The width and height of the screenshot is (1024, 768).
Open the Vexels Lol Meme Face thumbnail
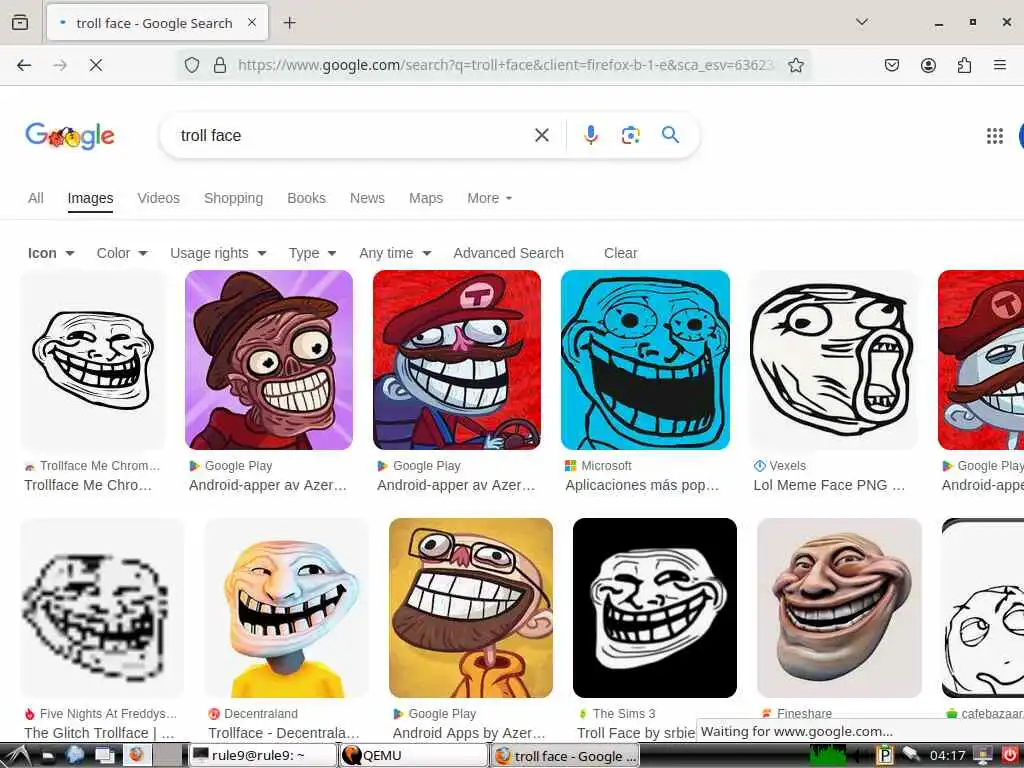point(833,360)
